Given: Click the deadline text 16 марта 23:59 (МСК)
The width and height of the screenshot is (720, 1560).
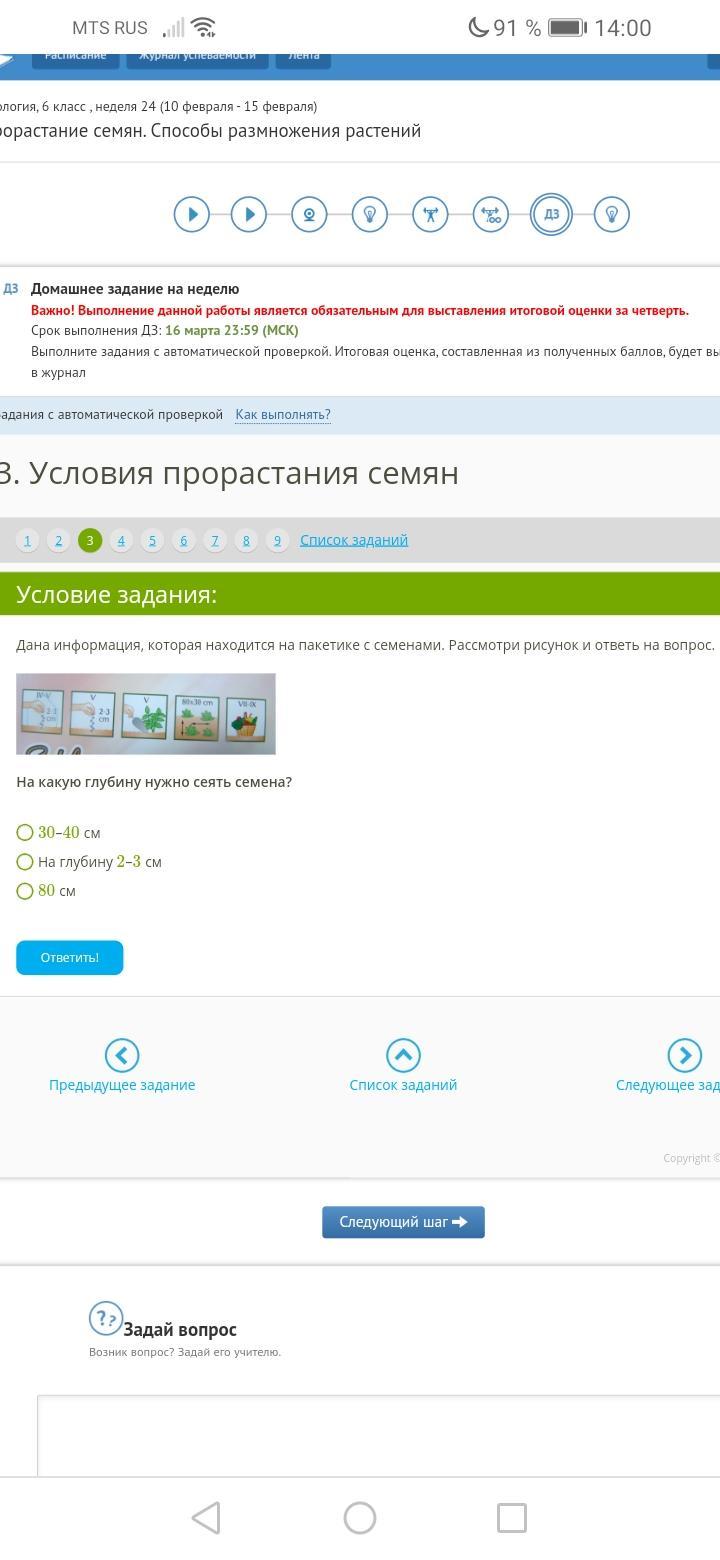Looking at the screenshot, I should [x=232, y=330].
